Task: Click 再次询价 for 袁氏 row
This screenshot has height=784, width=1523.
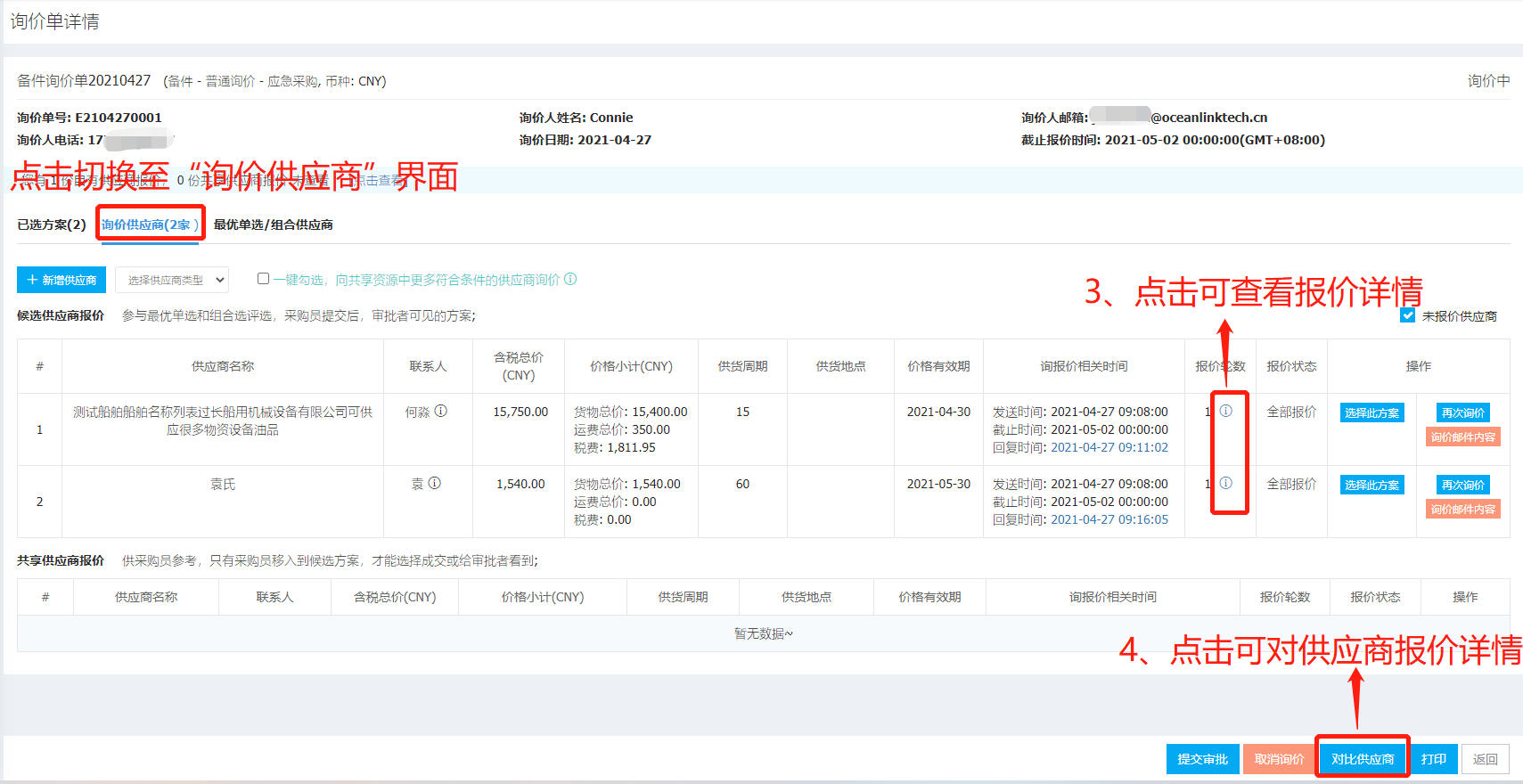Action: pyautogui.click(x=1463, y=485)
